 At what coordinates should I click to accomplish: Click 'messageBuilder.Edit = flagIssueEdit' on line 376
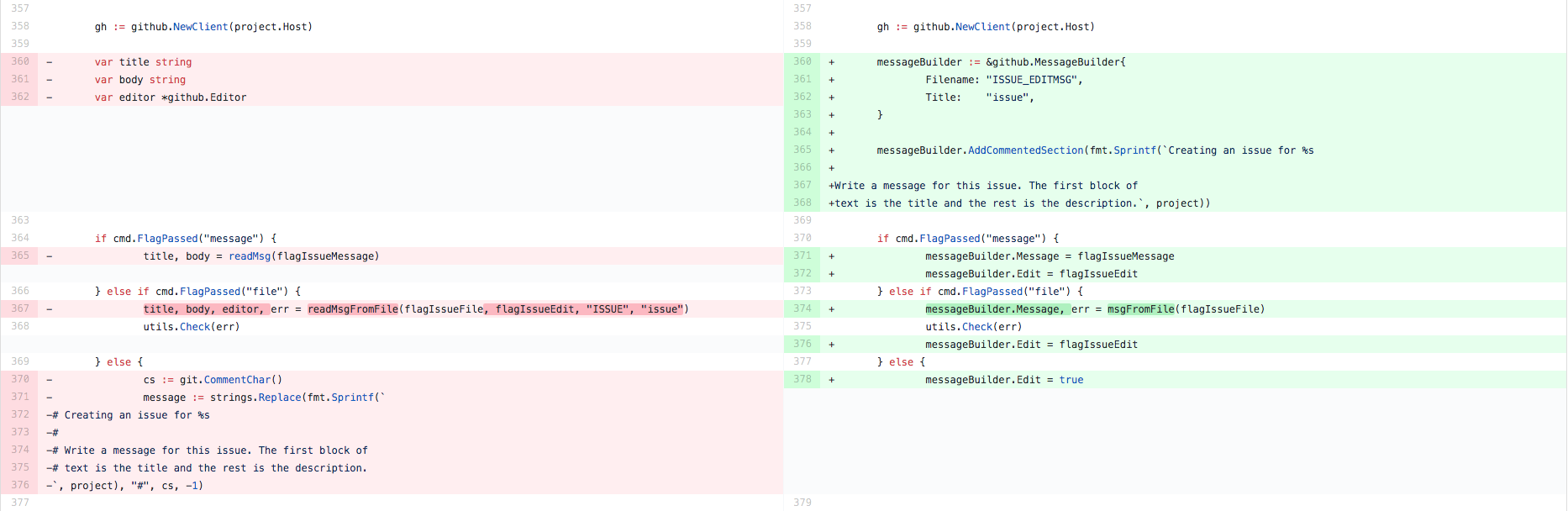(1031, 345)
